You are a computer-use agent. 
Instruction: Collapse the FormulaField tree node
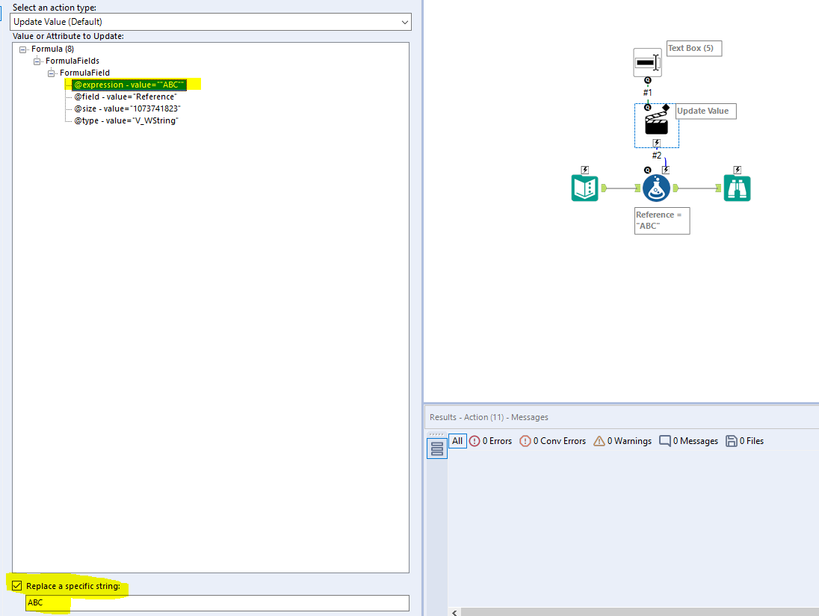point(51,73)
